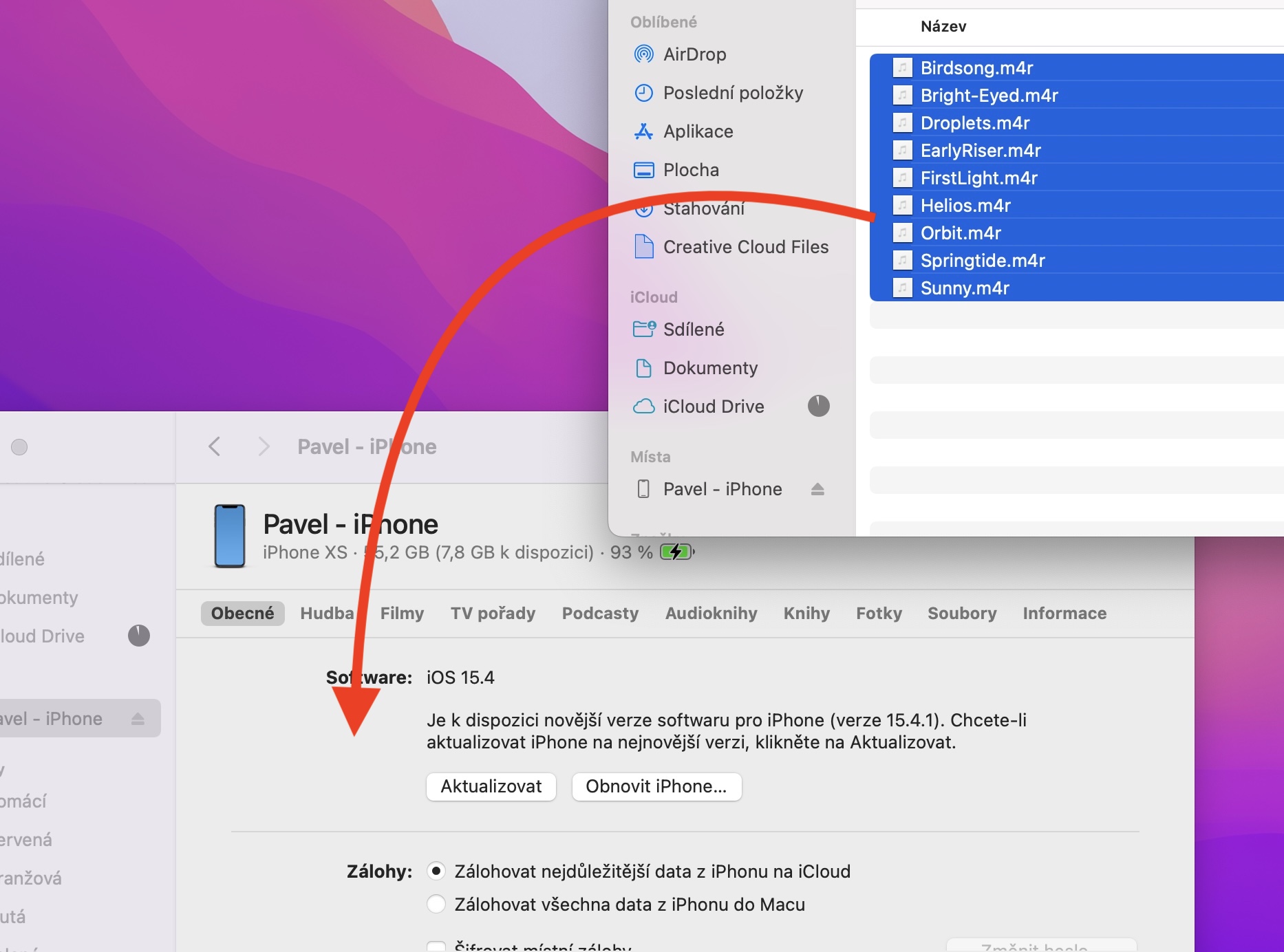Select the Springtide.m4r file name
Image resolution: width=1284 pixels, height=952 pixels.
click(983, 260)
